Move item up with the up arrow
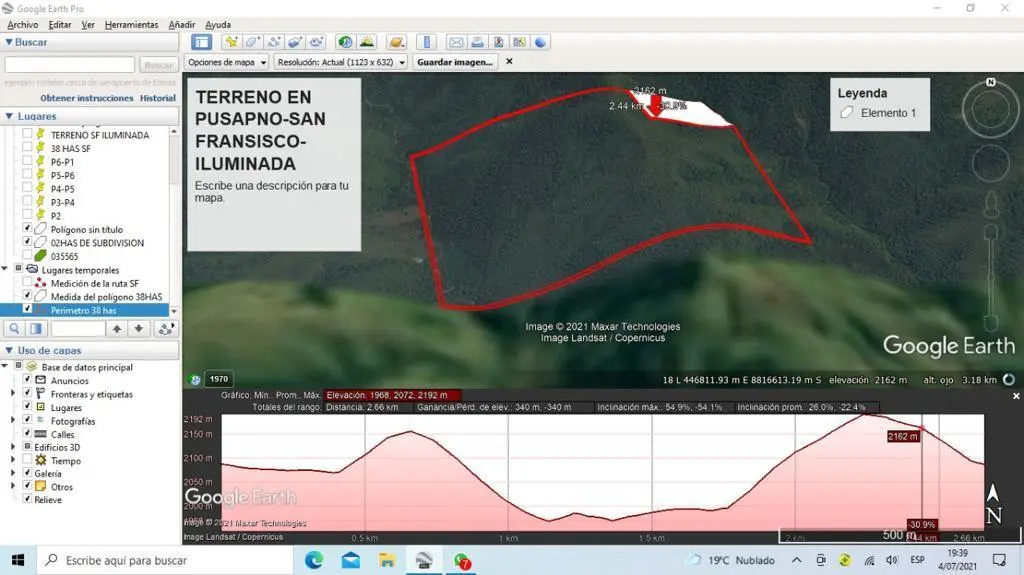This screenshot has width=1024, height=575. tap(117, 329)
